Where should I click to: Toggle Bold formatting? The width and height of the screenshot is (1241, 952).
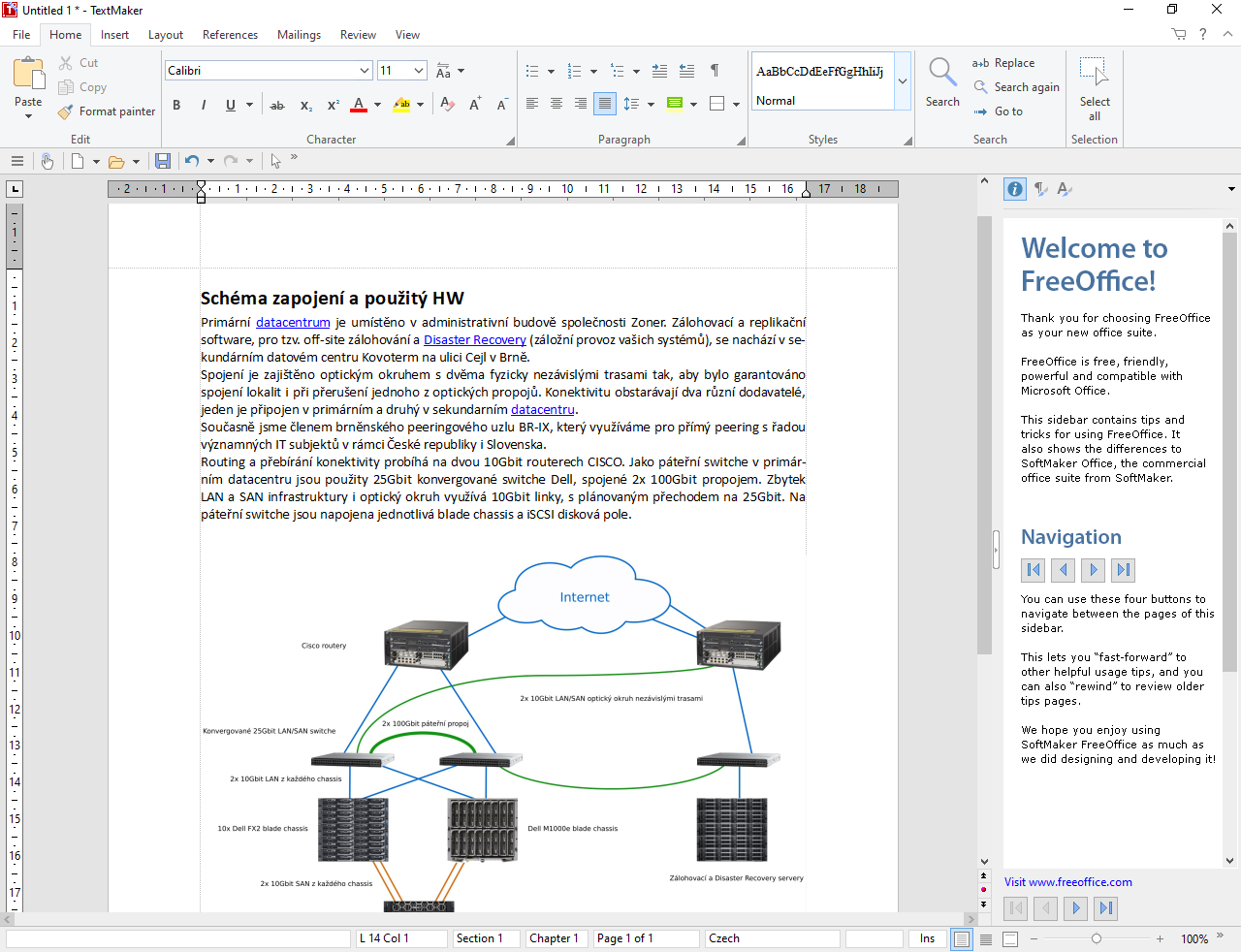[x=176, y=105]
